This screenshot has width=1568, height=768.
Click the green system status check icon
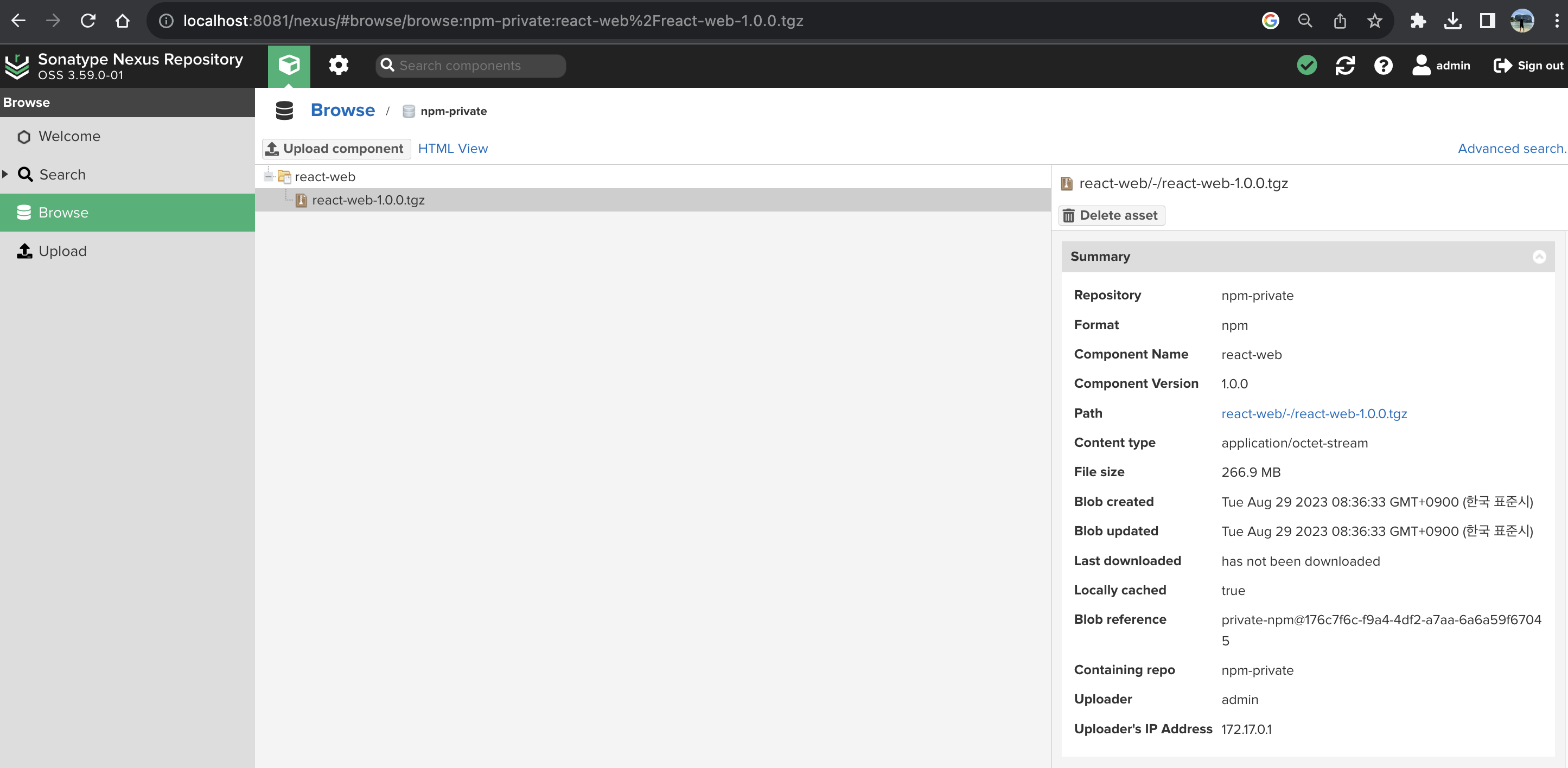(1306, 65)
